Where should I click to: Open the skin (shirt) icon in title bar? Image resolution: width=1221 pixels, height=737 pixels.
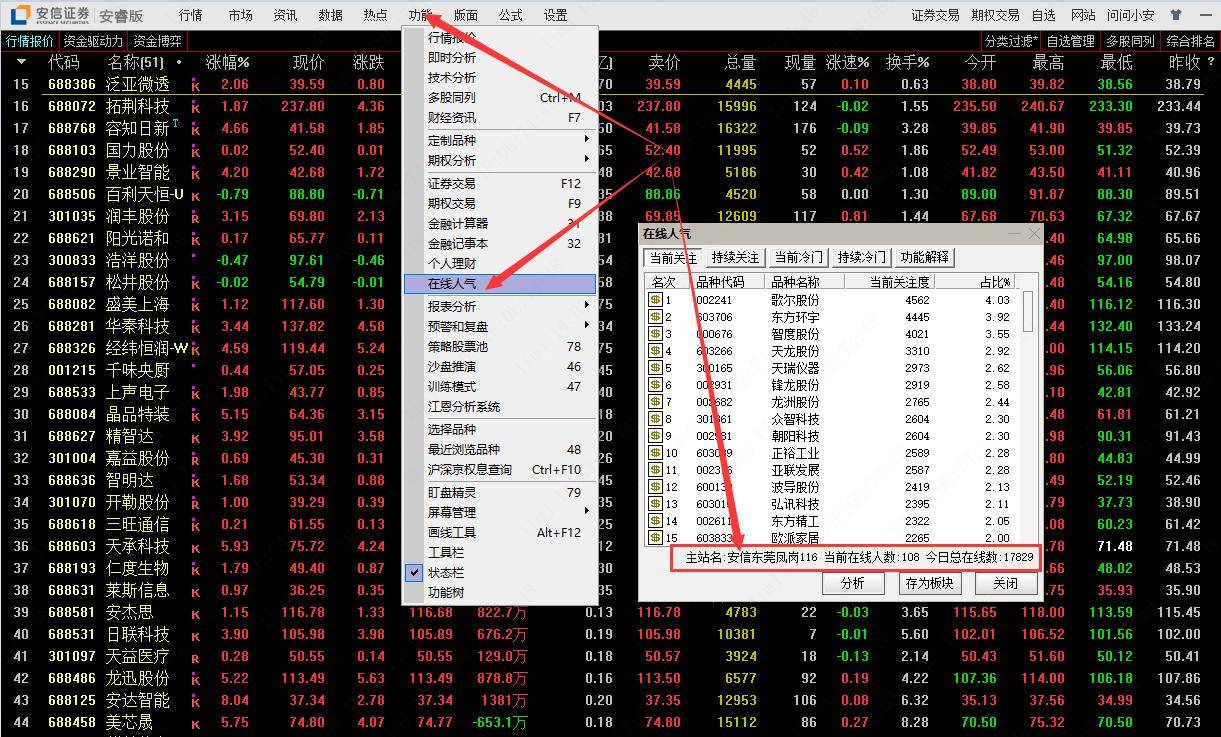pyautogui.click(x=1175, y=15)
